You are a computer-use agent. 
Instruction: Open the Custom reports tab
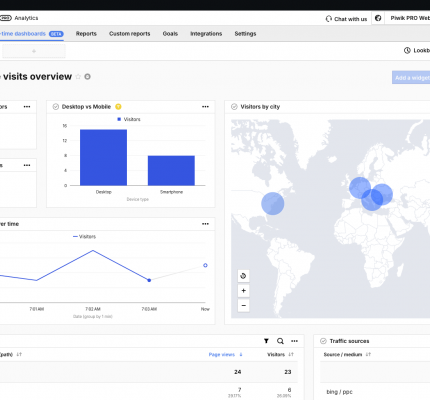tap(130, 34)
